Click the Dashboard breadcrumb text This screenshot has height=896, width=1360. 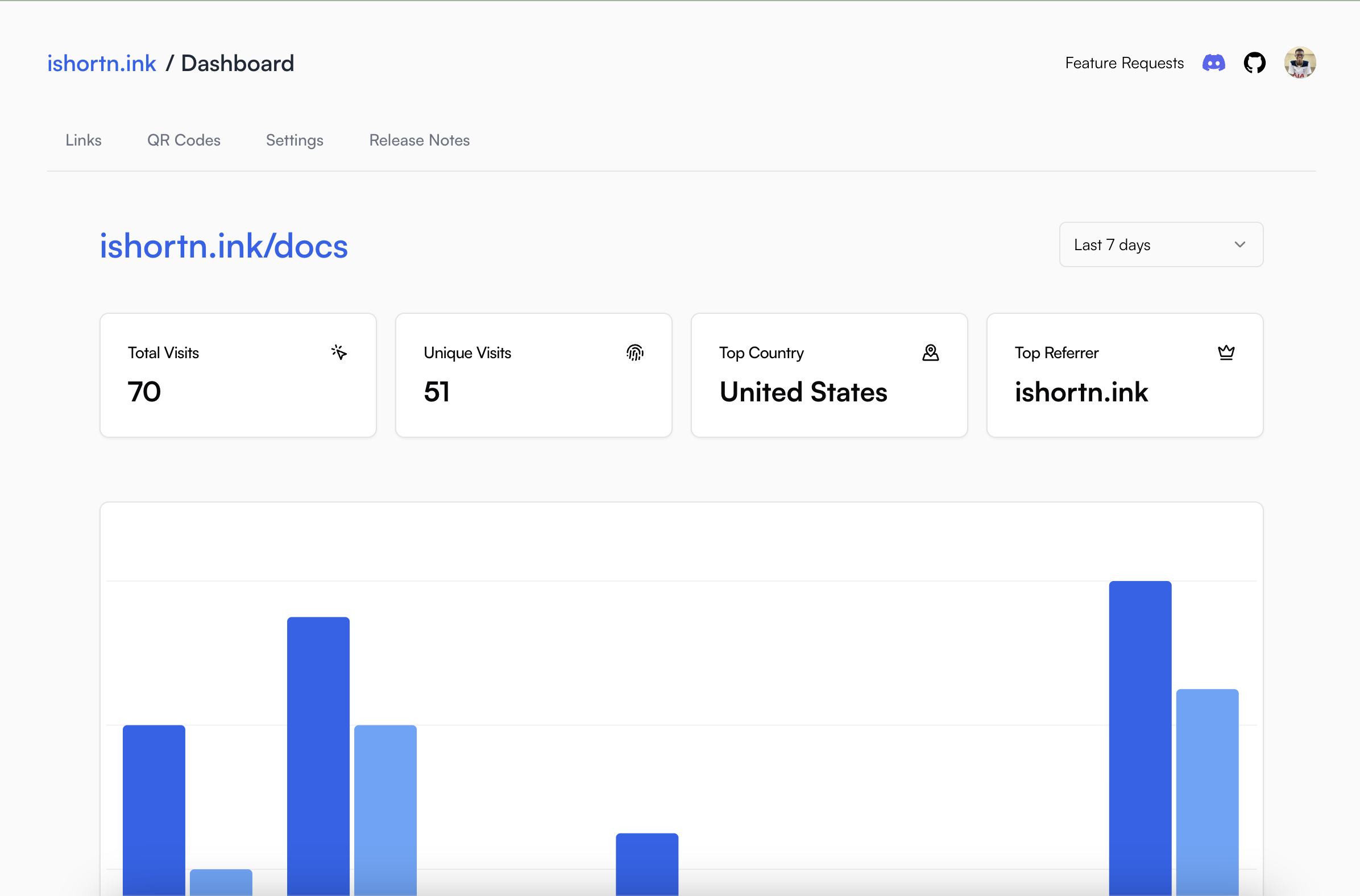[x=237, y=64]
